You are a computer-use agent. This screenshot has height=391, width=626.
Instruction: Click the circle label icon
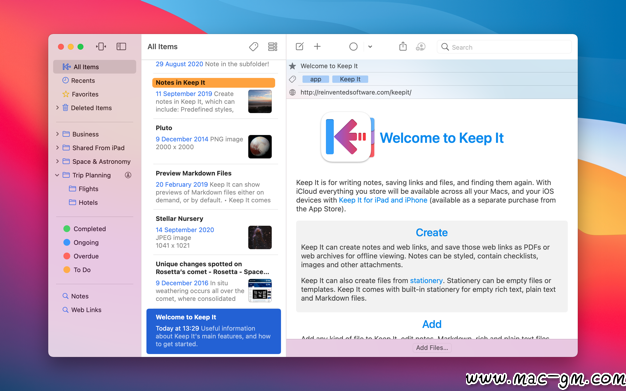(x=353, y=47)
